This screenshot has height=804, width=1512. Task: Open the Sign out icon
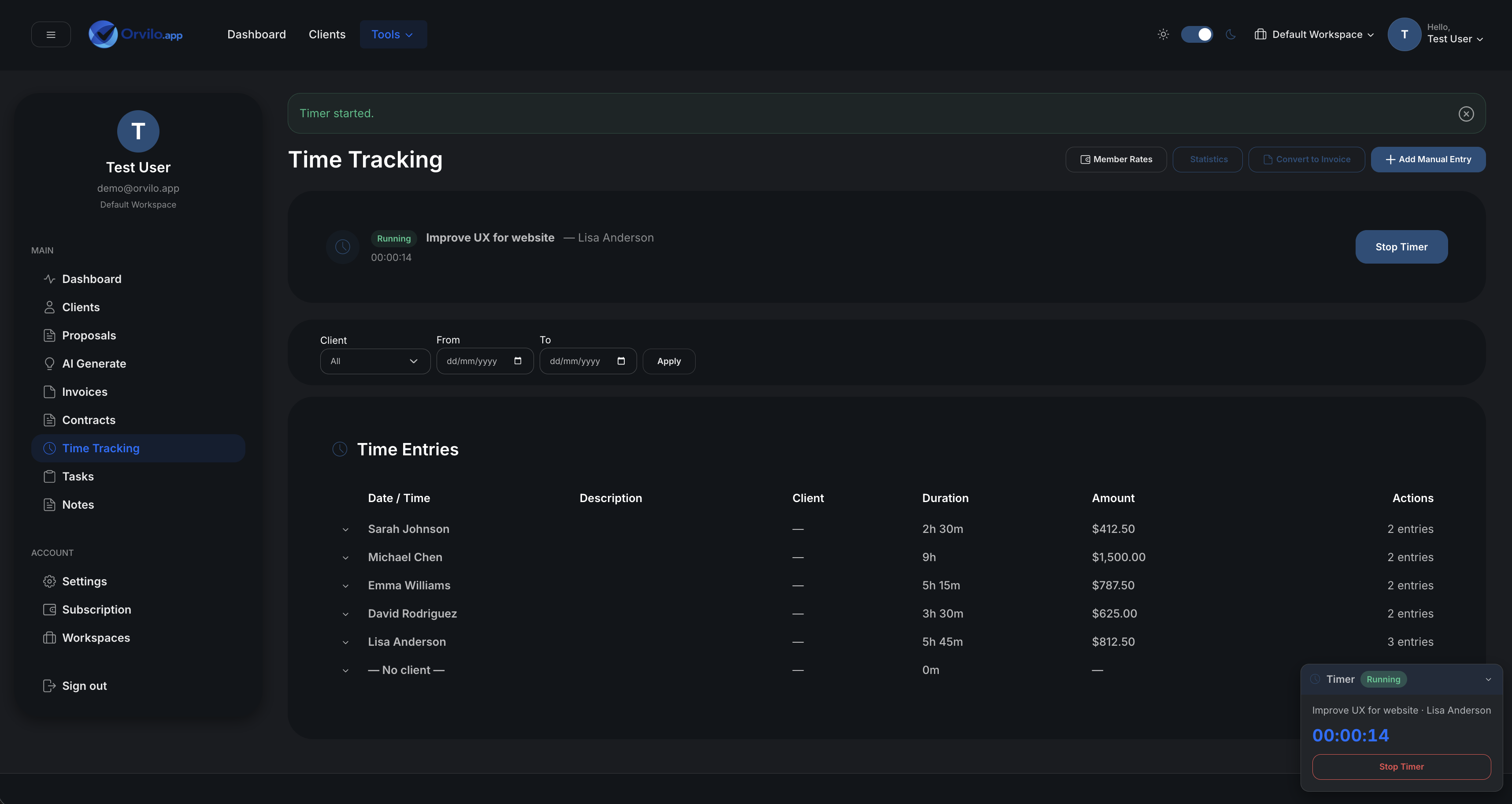[x=50, y=685]
